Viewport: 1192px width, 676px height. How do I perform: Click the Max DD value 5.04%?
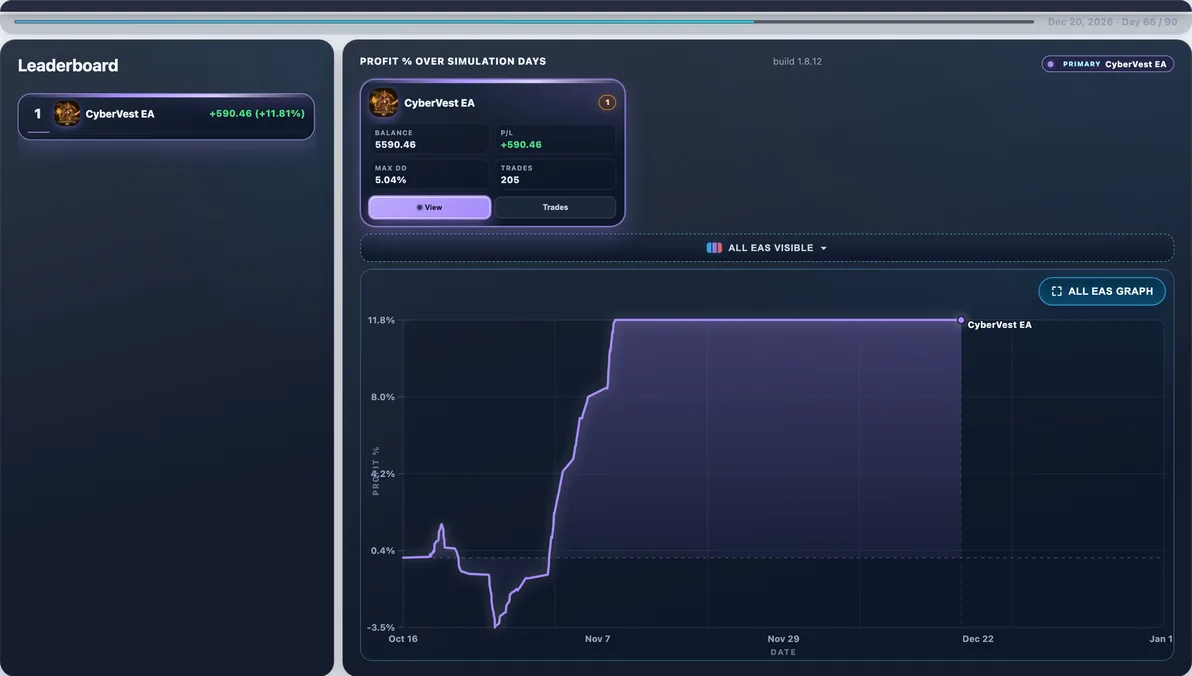coord(390,180)
